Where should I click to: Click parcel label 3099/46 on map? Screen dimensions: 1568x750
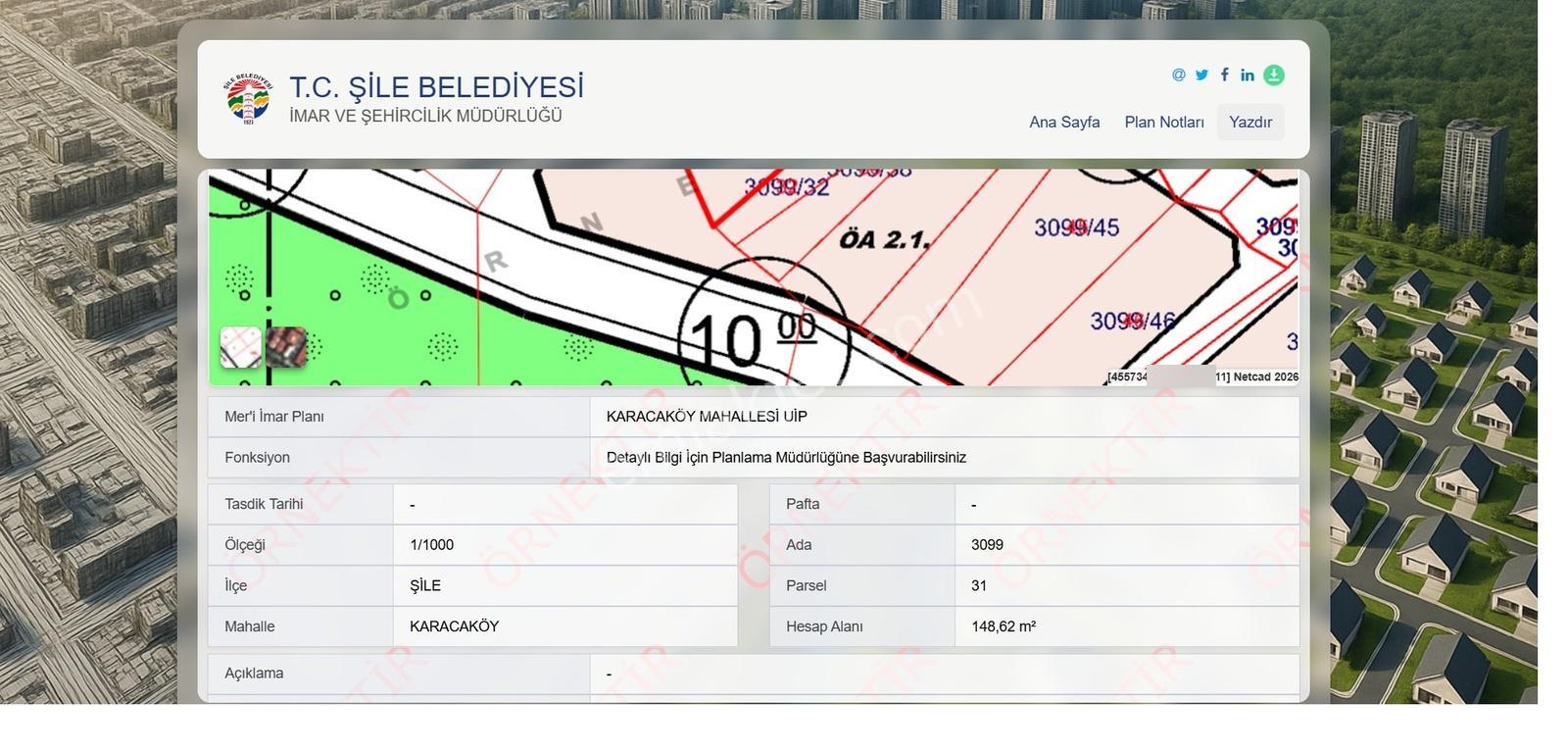pyautogui.click(x=1133, y=321)
